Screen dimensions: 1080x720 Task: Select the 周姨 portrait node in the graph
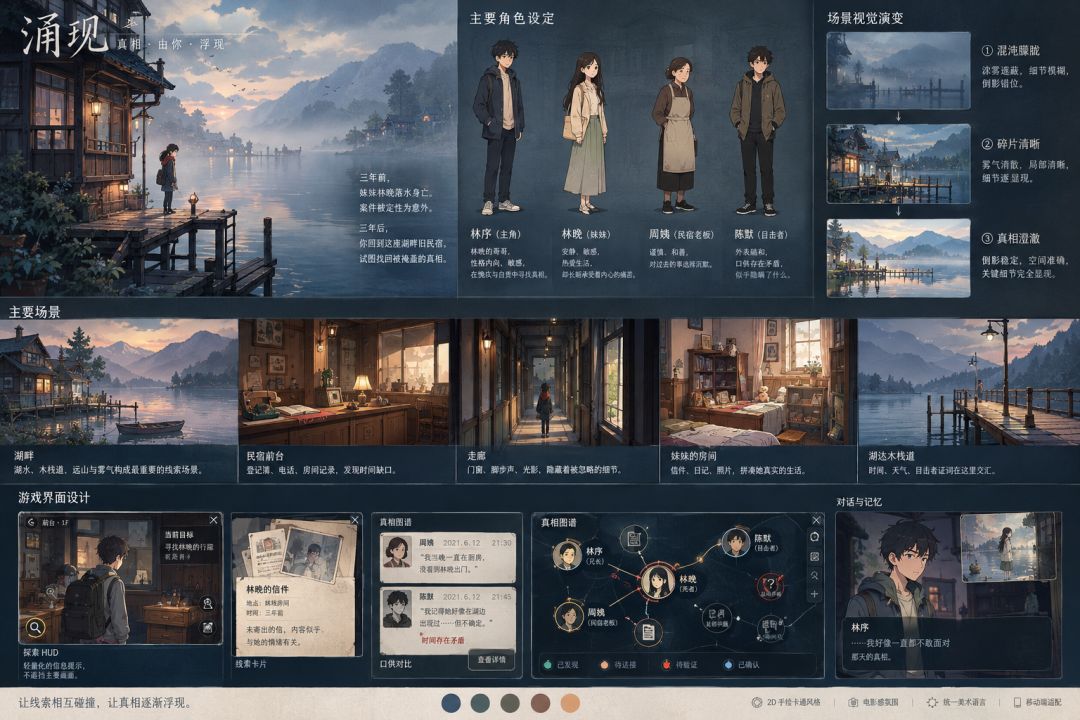570,616
